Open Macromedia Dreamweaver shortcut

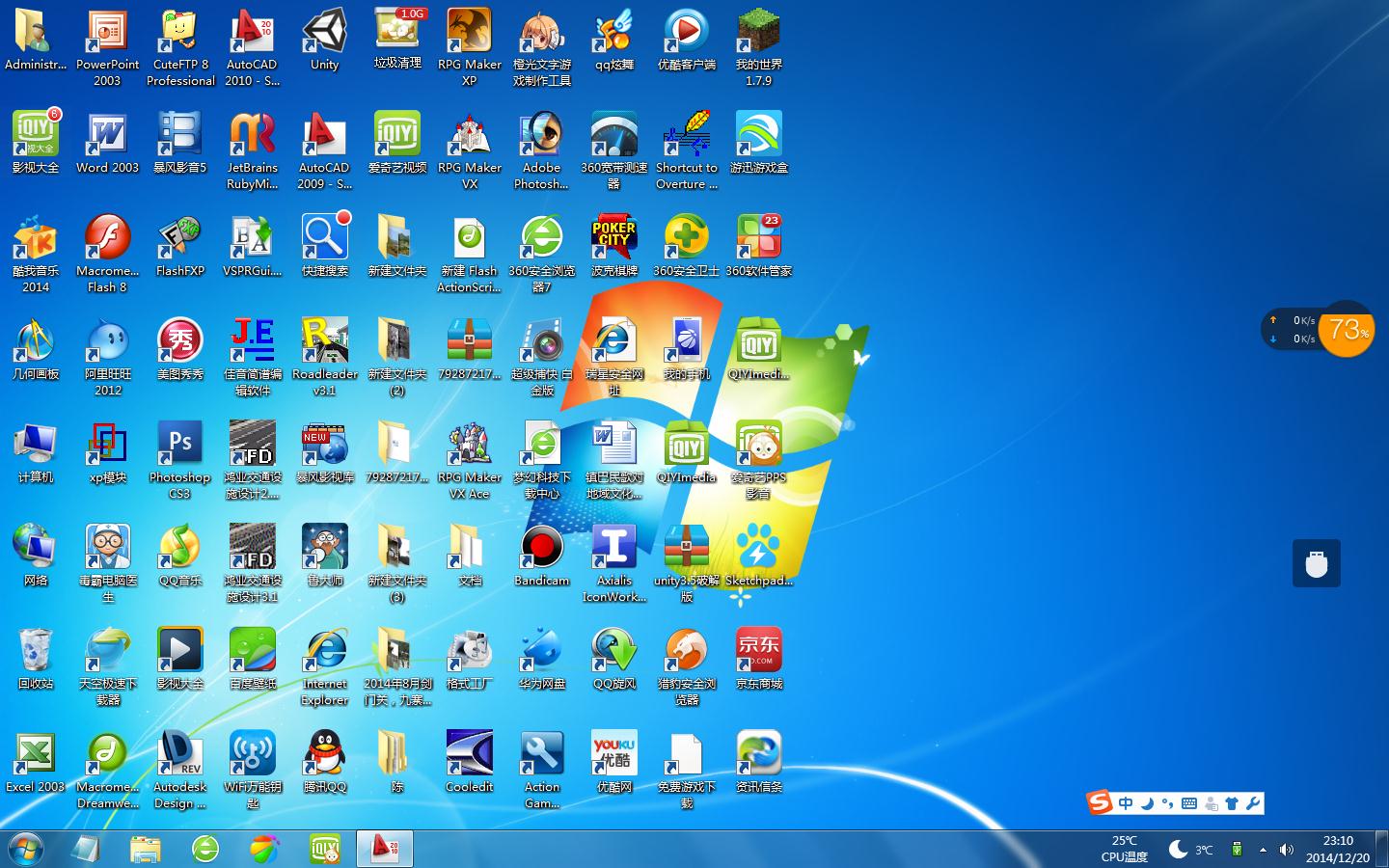pyautogui.click(x=107, y=770)
